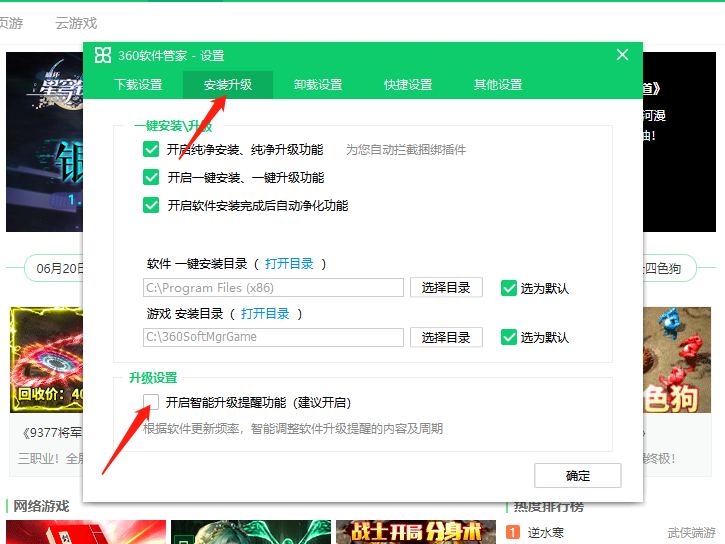Confirm settings with 确定 button

[x=578, y=476]
